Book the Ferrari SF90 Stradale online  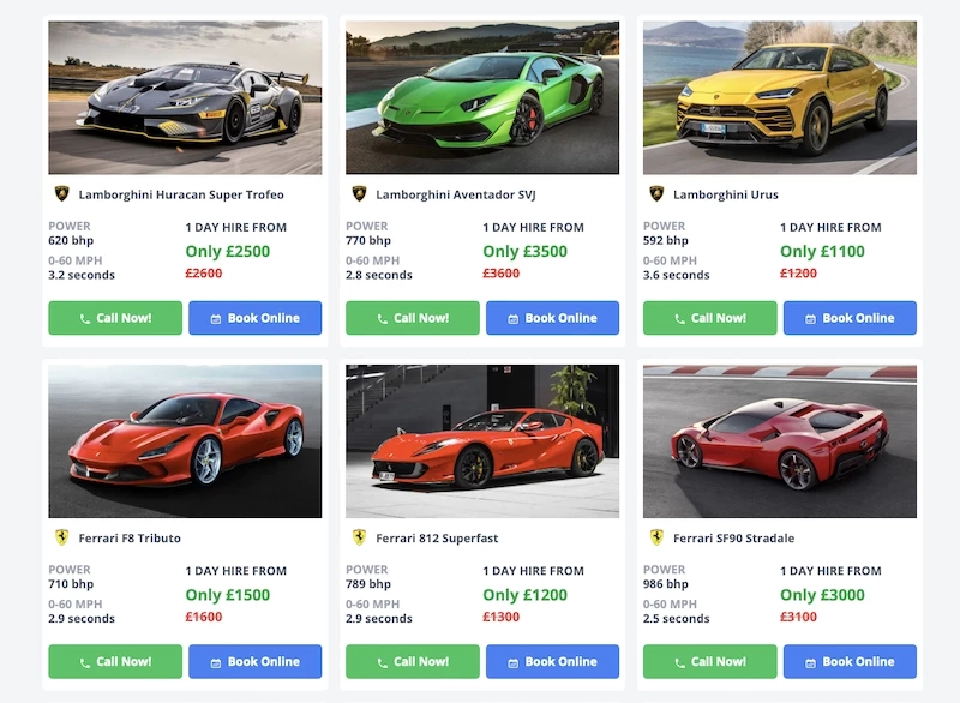(850, 662)
